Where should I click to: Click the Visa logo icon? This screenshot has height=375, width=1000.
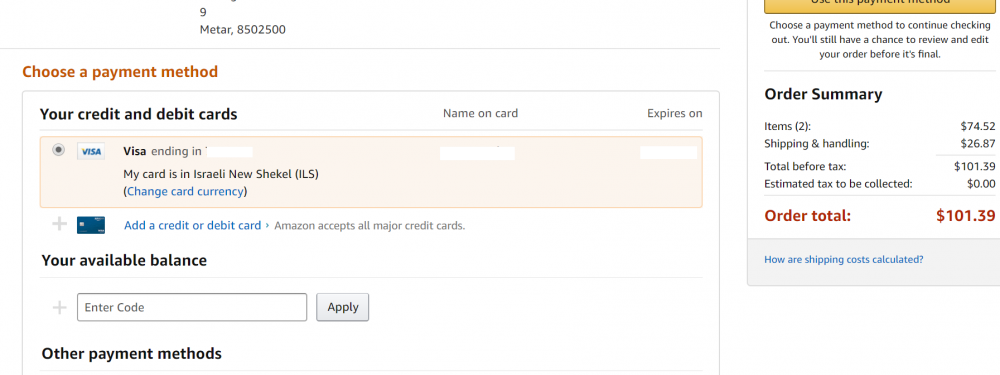91,152
